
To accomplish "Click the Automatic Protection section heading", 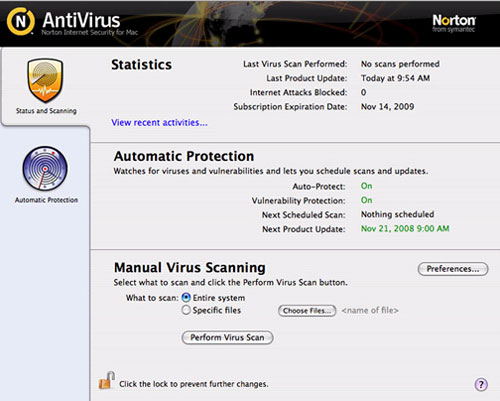I will pos(184,156).
